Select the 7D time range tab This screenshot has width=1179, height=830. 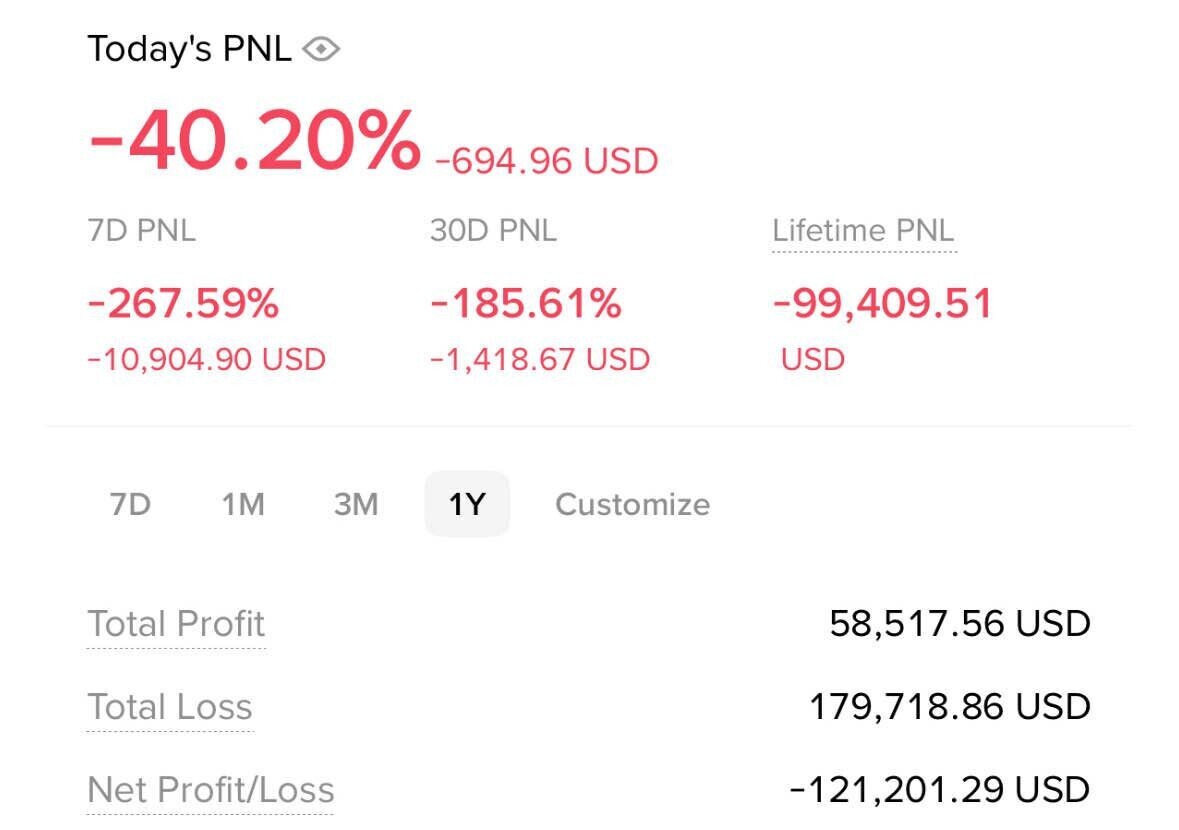[130, 504]
